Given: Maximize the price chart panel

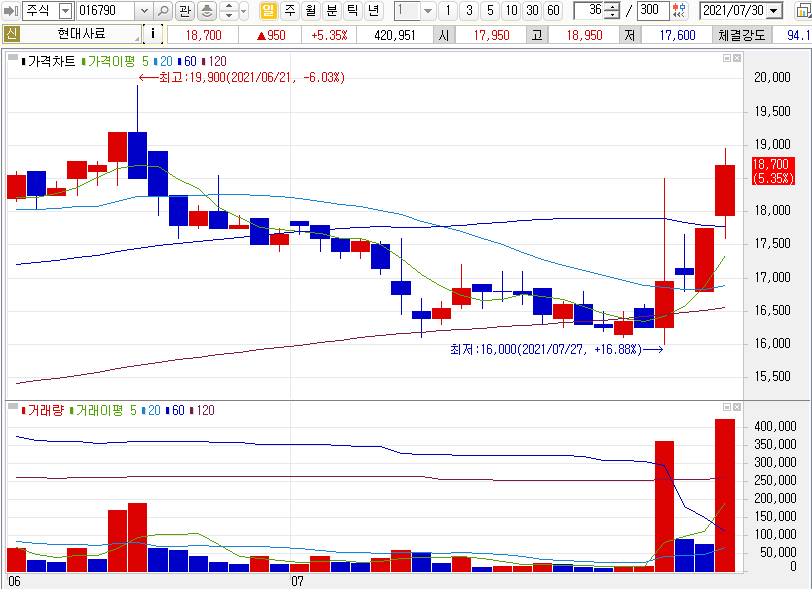Looking at the screenshot, I should point(727,58).
